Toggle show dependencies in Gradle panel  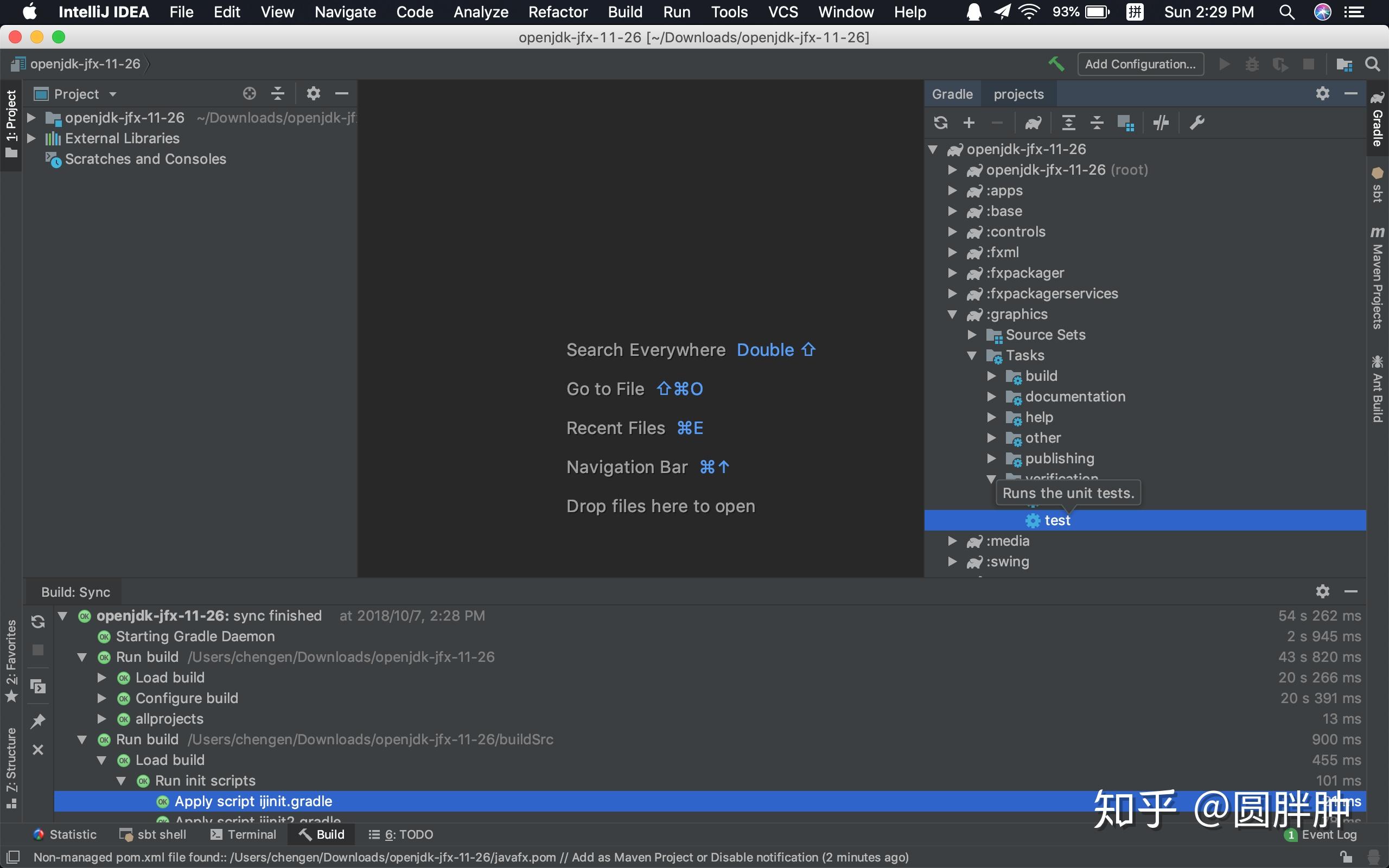coord(1125,122)
